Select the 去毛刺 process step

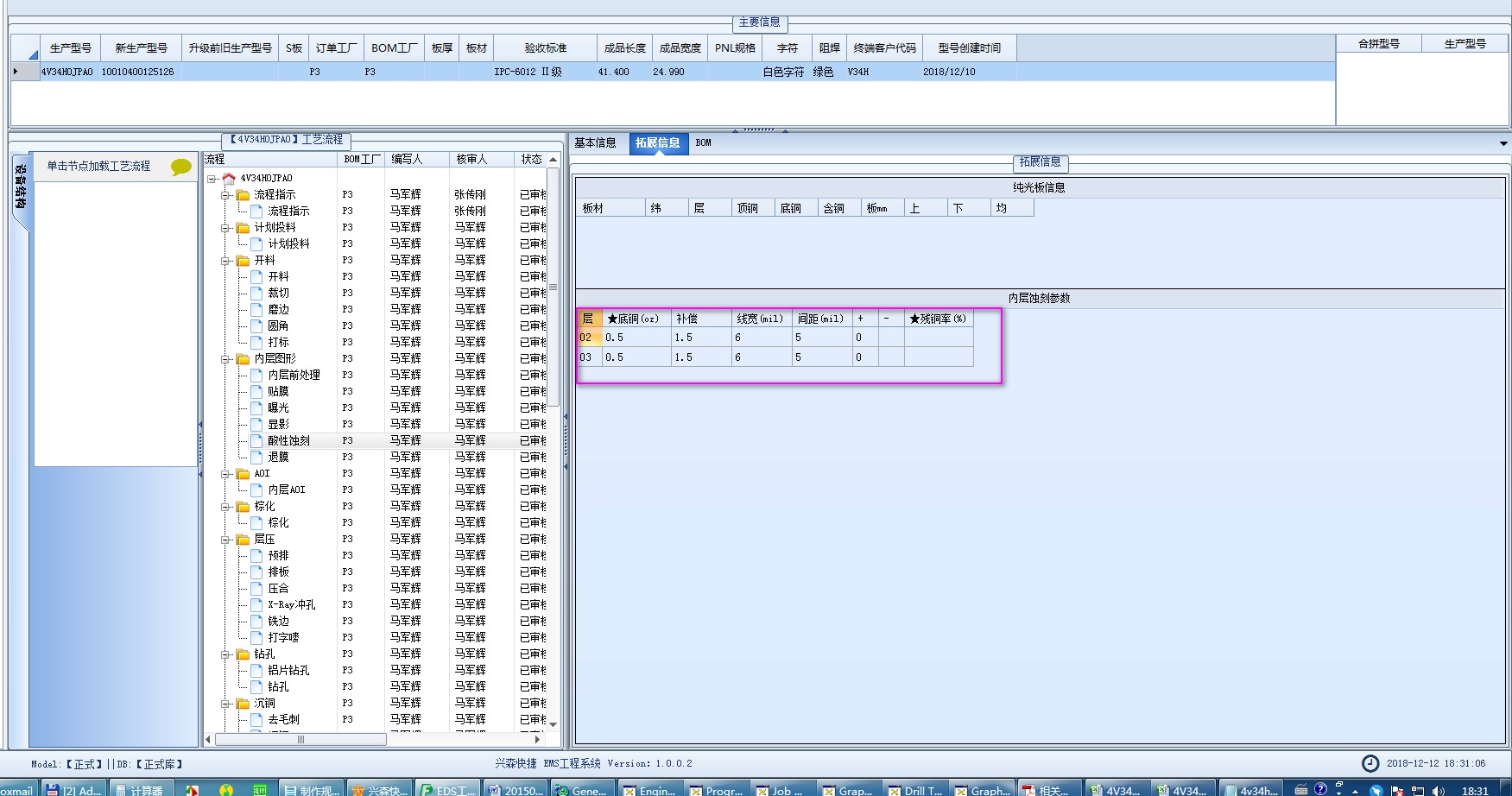click(x=283, y=720)
